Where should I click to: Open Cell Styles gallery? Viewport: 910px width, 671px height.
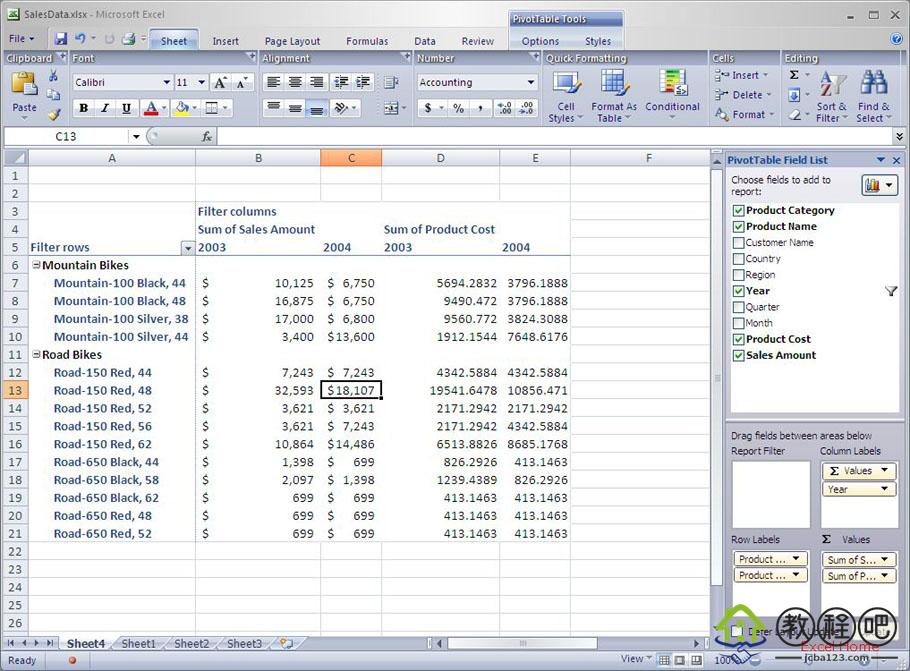566,96
